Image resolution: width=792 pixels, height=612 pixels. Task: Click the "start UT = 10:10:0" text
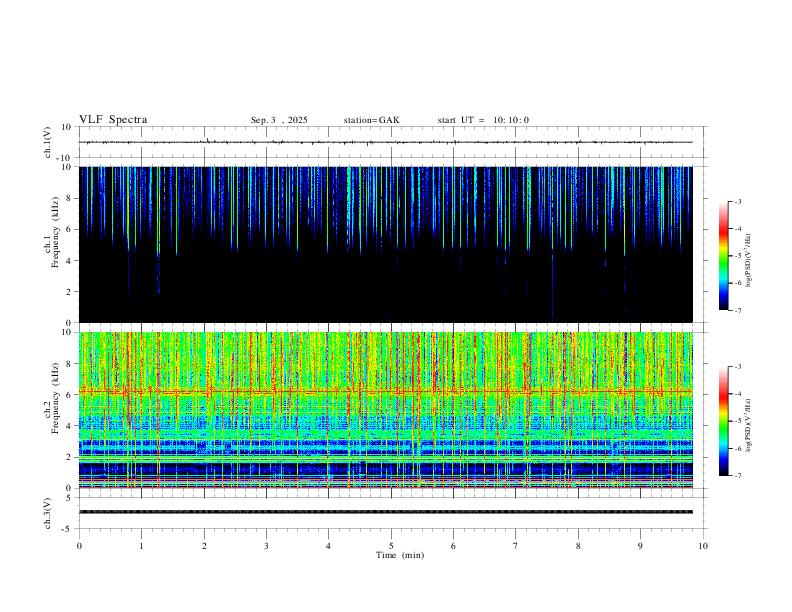point(483,120)
